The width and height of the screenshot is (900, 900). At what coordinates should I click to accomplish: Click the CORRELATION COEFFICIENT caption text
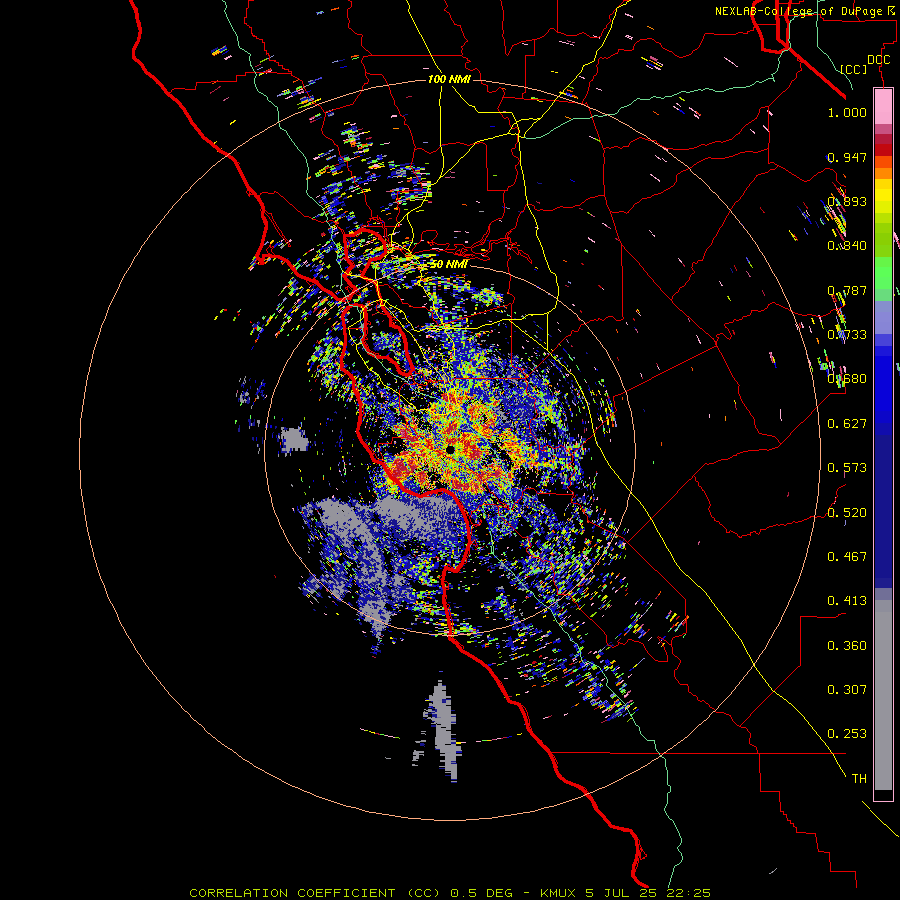pyautogui.click(x=292, y=893)
